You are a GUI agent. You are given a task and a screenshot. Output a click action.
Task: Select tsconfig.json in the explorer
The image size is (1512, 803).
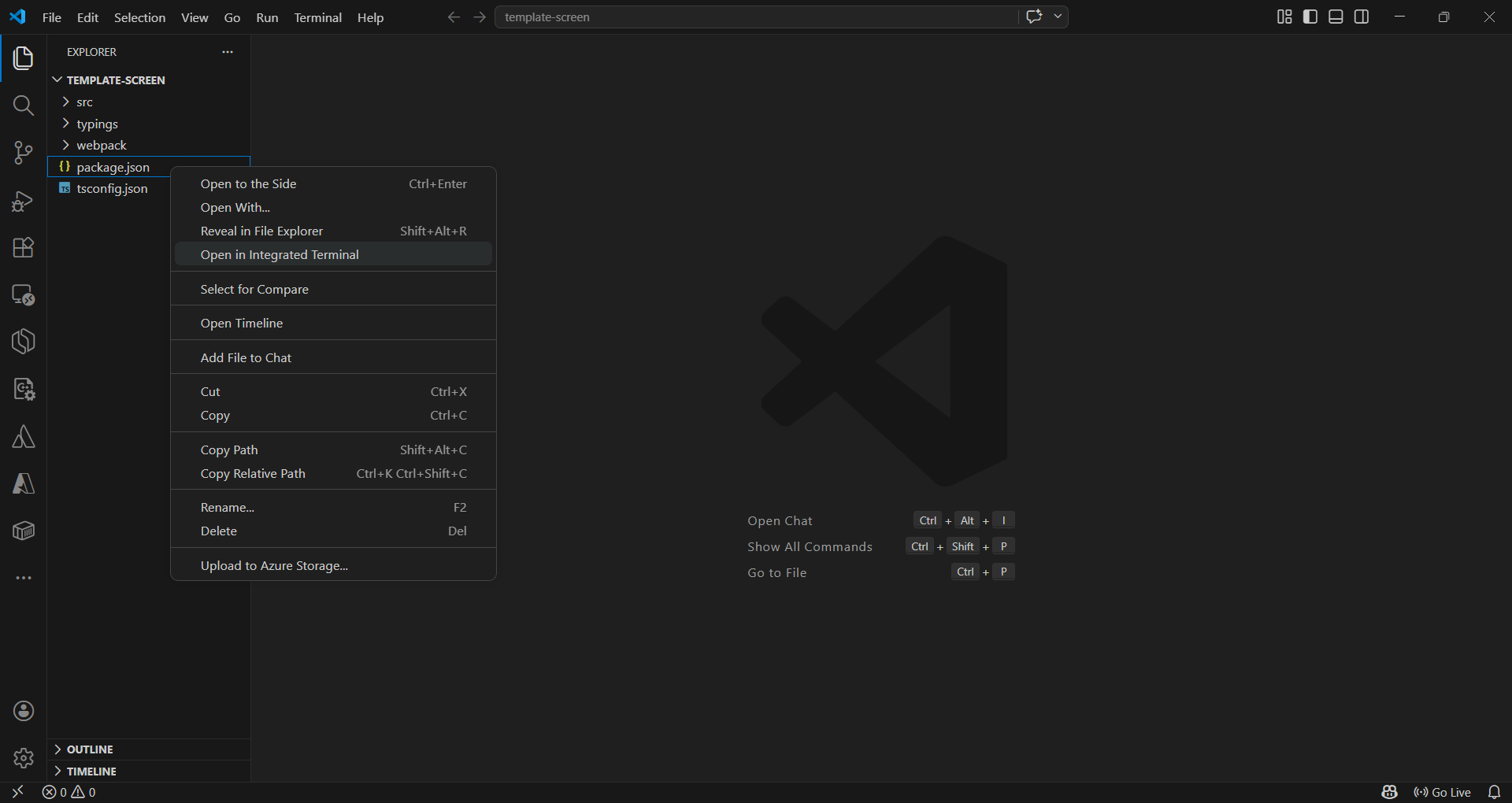pyautogui.click(x=149, y=189)
